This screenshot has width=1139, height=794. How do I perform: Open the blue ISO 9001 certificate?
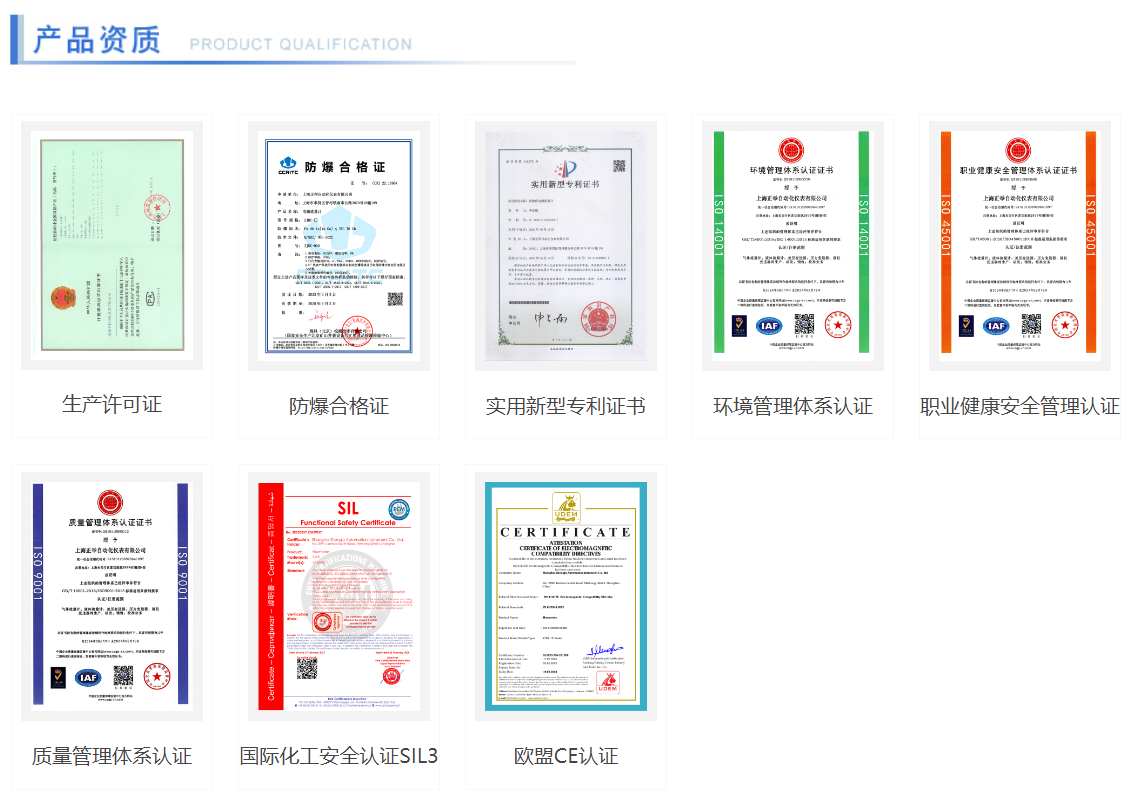(x=112, y=596)
